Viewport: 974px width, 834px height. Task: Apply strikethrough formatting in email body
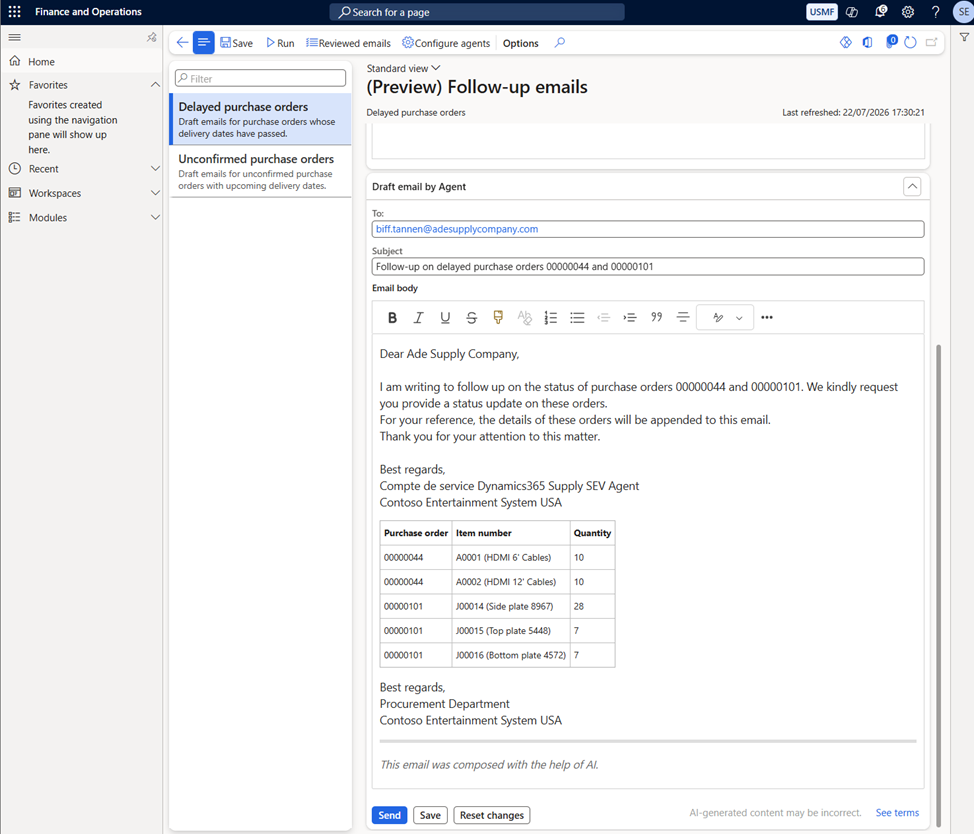471,317
